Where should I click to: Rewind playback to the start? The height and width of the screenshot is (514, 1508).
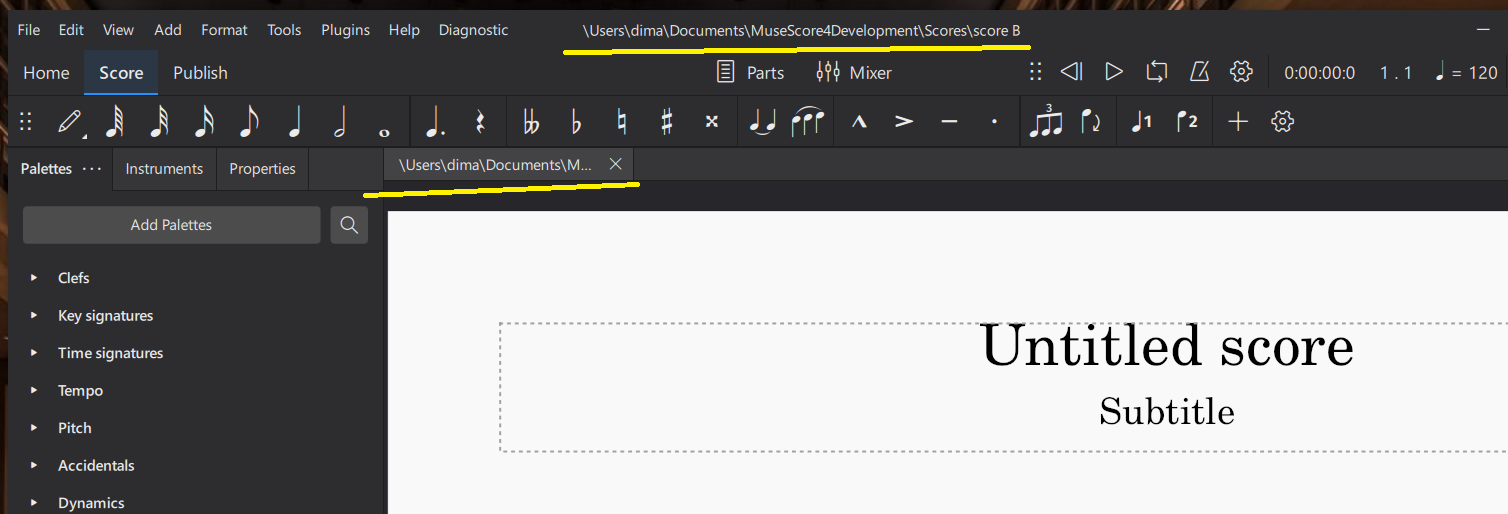click(x=1071, y=72)
